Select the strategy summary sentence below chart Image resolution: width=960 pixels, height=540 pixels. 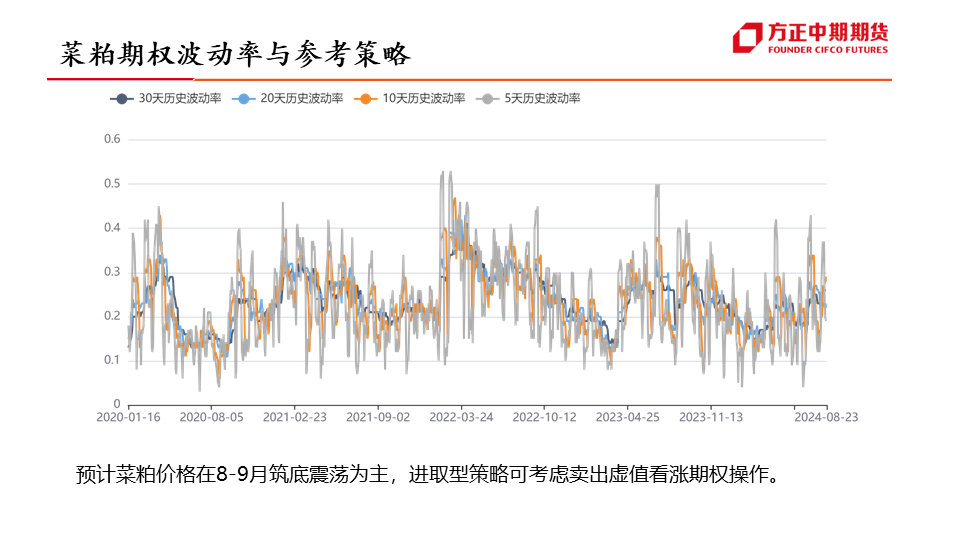[428, 474]
